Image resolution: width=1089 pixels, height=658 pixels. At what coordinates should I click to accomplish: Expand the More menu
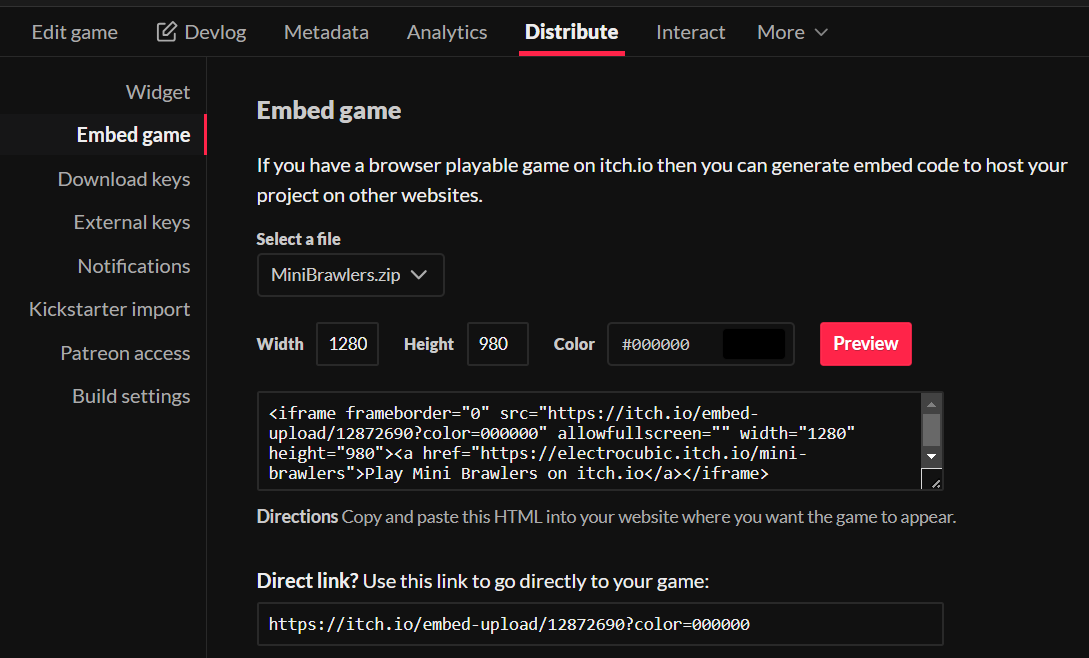point(792,32)
